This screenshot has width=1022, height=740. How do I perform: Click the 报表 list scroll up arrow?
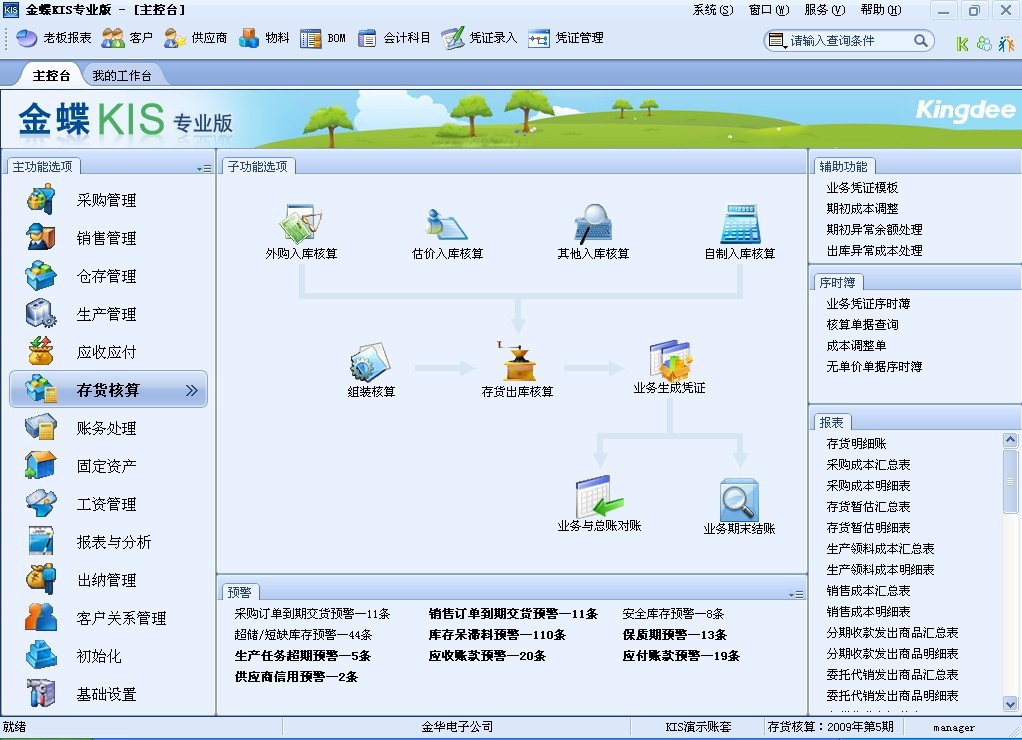coord(1010,440)
